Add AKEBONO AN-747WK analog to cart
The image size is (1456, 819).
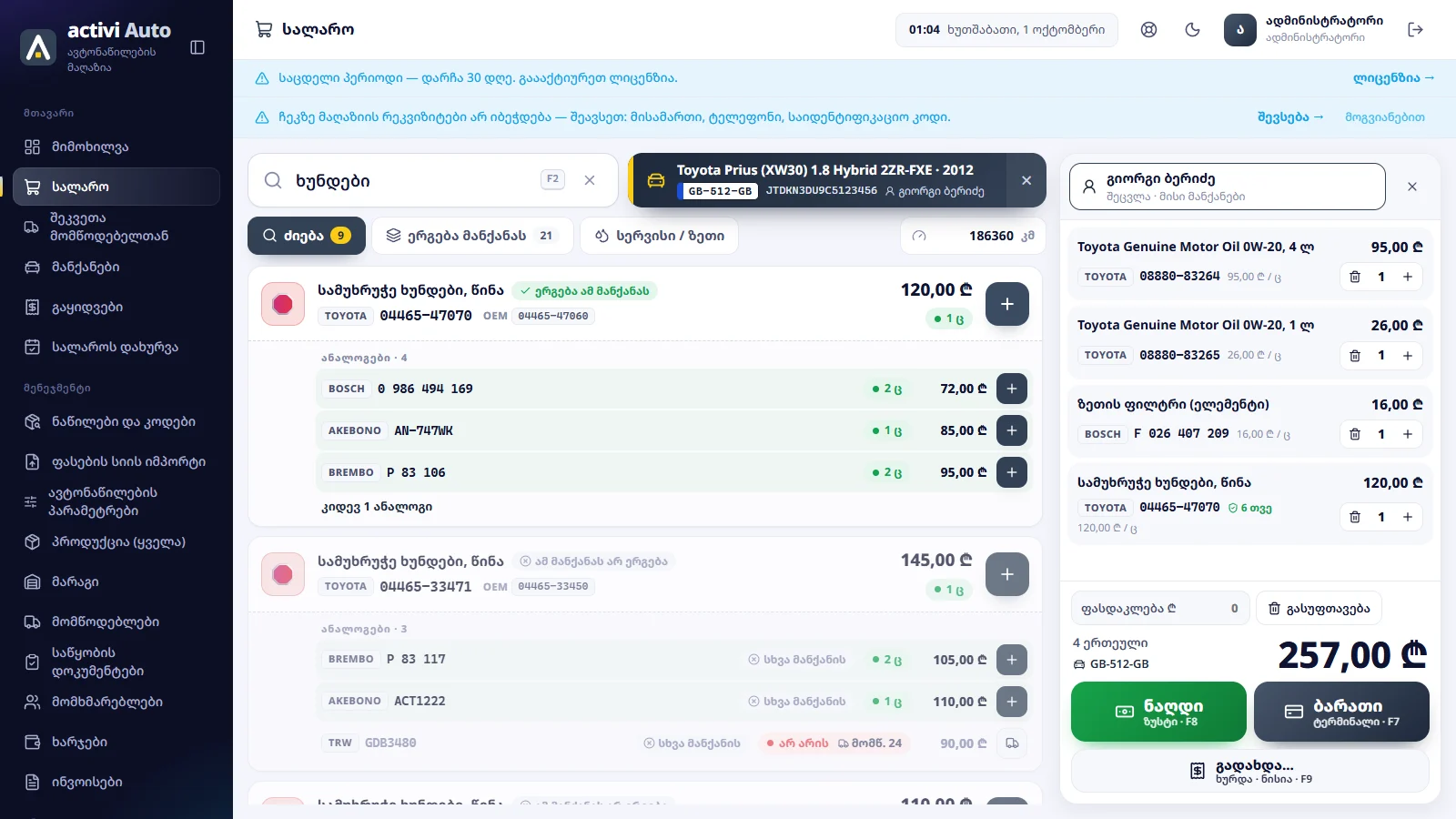(1012, 430)
